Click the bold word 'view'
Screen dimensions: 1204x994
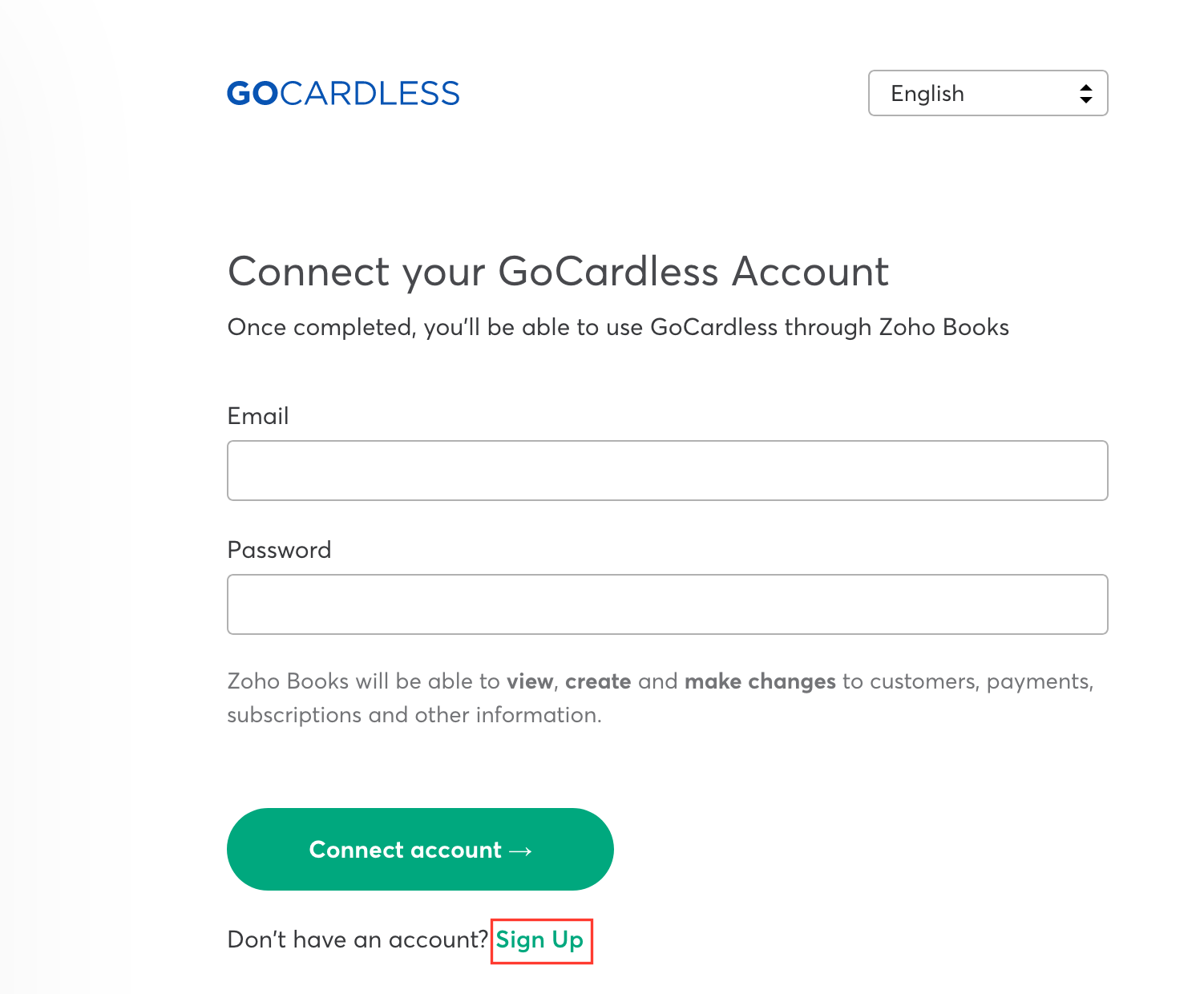529,681
